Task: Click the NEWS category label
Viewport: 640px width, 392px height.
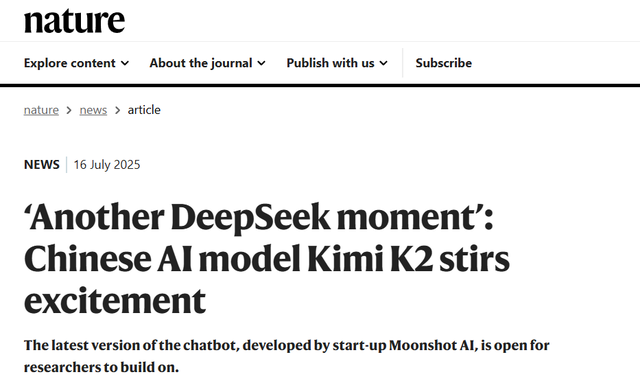Action: pos(42,165)
